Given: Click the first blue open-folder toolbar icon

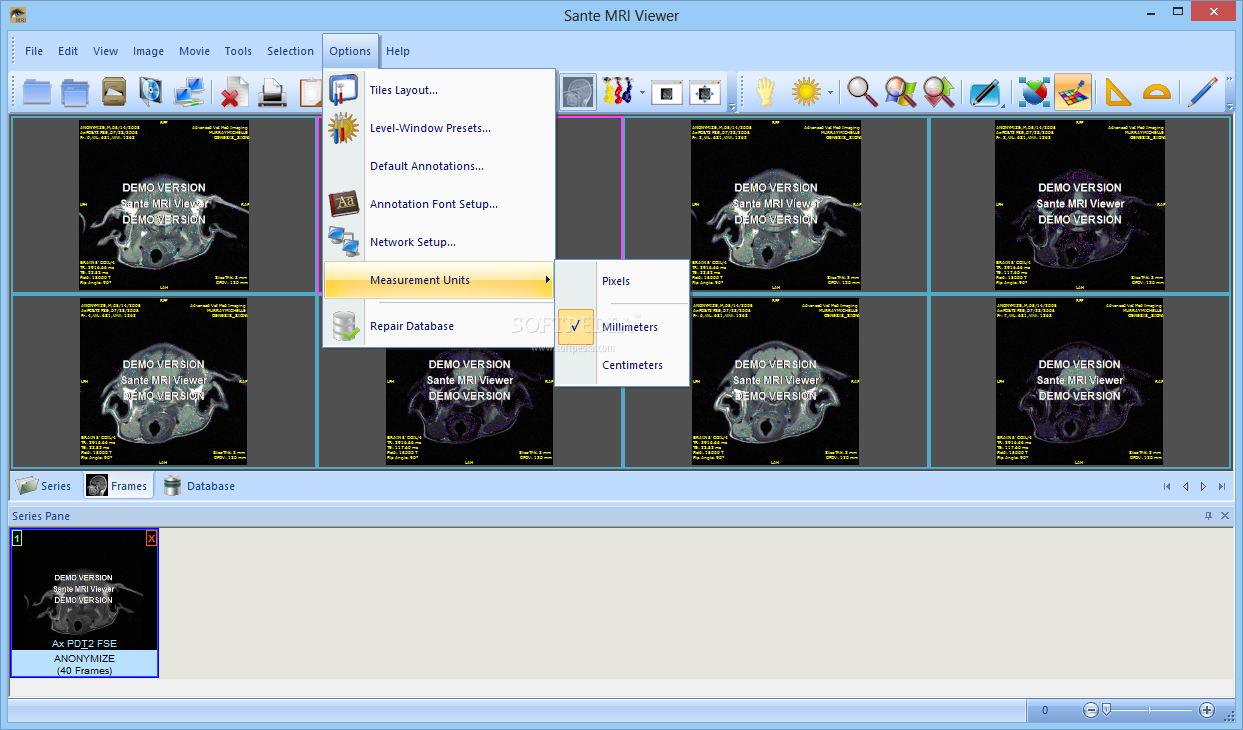Looking at the screenshot, I should (37, 92).
